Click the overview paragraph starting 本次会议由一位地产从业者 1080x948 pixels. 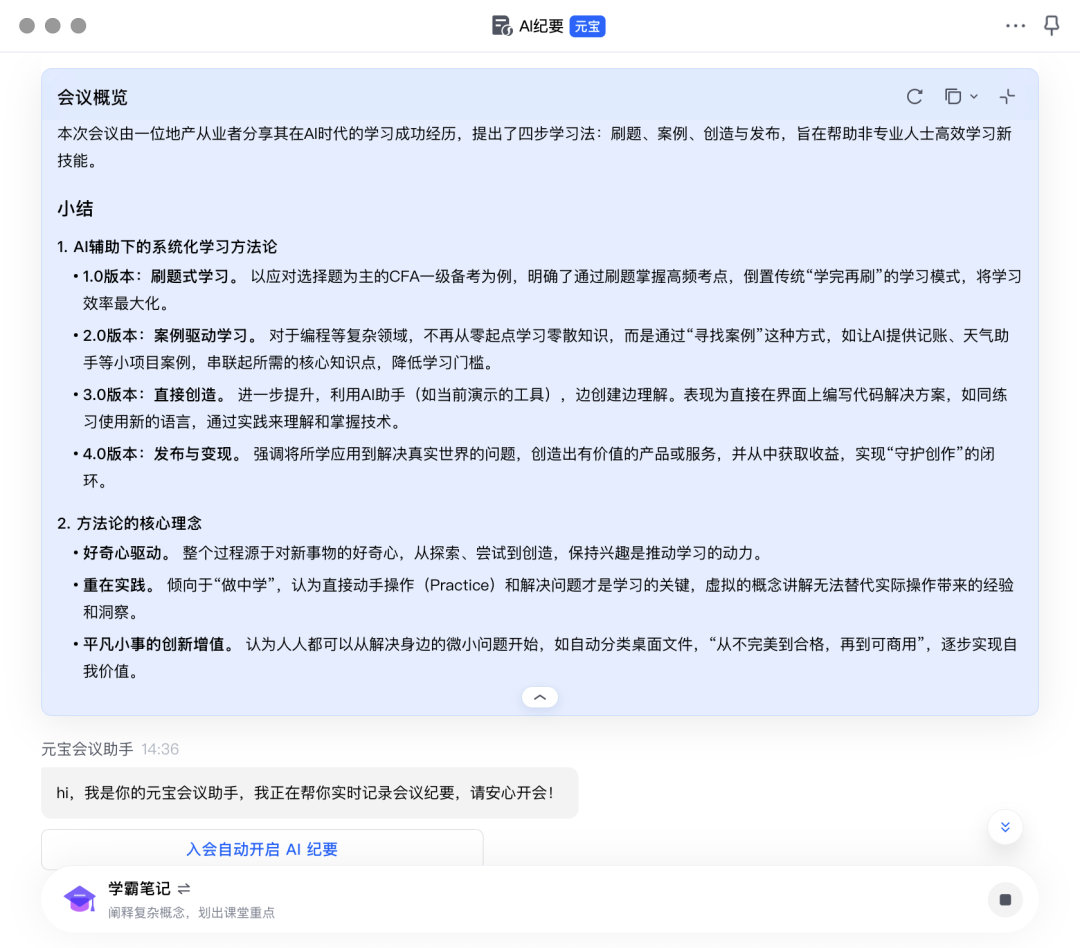(x=534, y=147)
